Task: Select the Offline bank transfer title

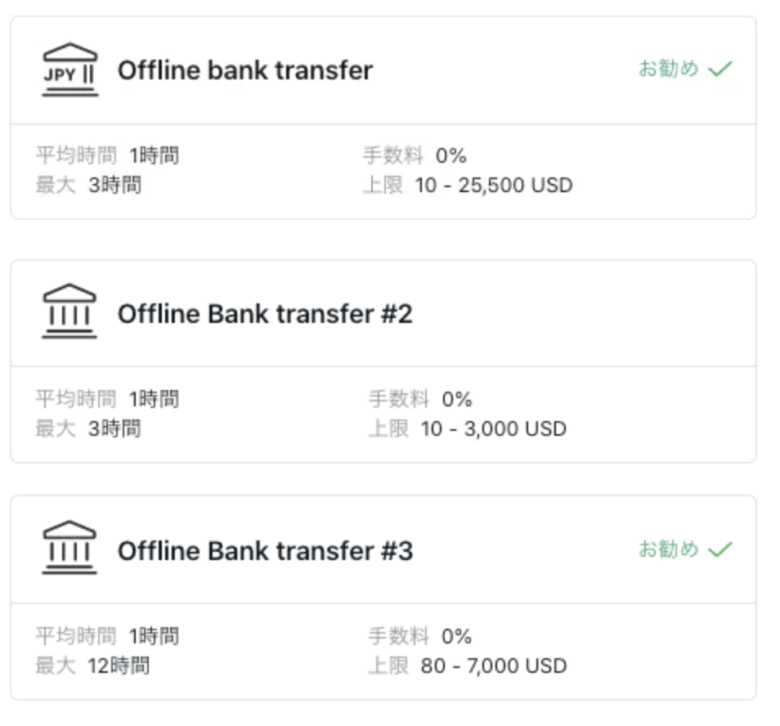Action: 245,70
